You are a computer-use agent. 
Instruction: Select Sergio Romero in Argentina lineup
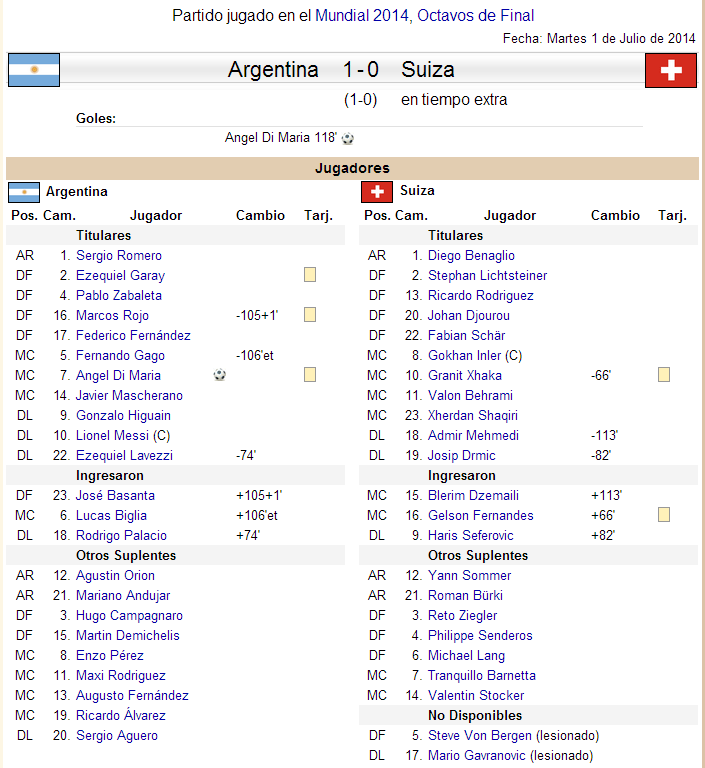pos(119,255)
